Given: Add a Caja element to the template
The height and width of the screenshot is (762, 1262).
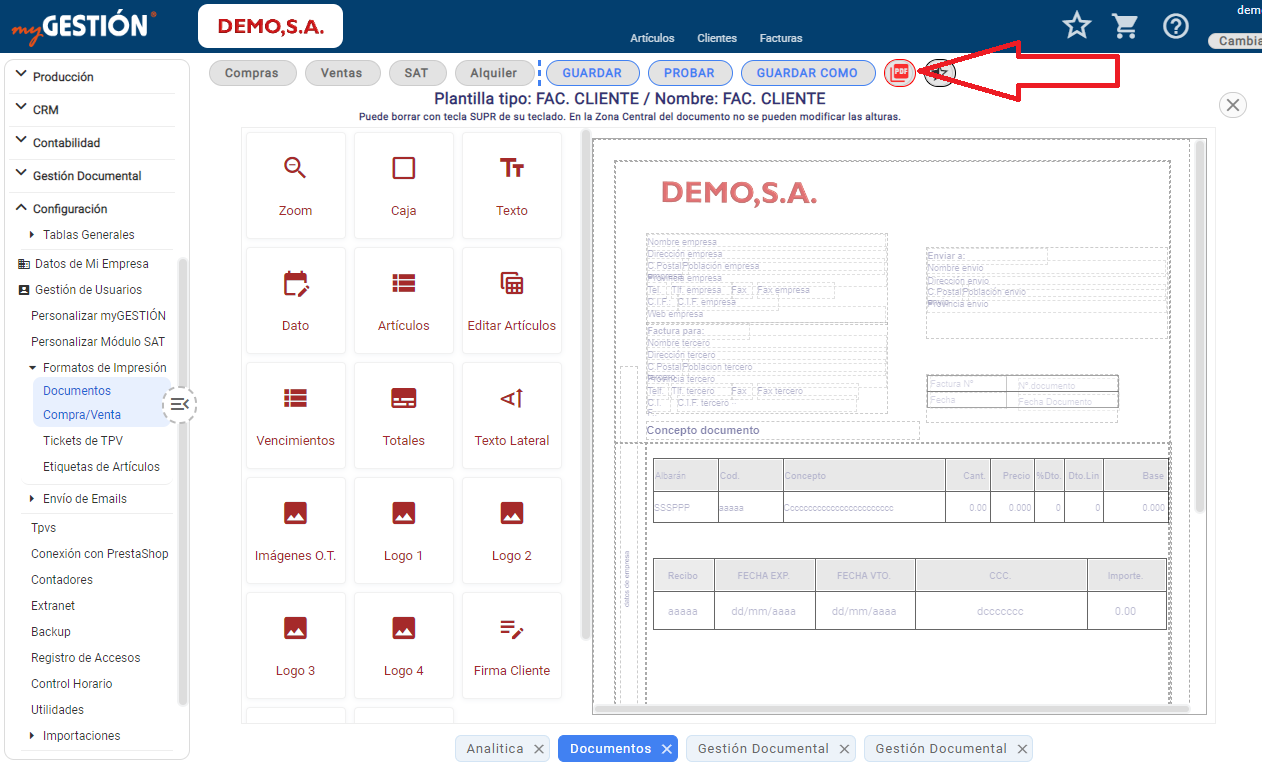Looking at the screenshot, I should [403, 185].
